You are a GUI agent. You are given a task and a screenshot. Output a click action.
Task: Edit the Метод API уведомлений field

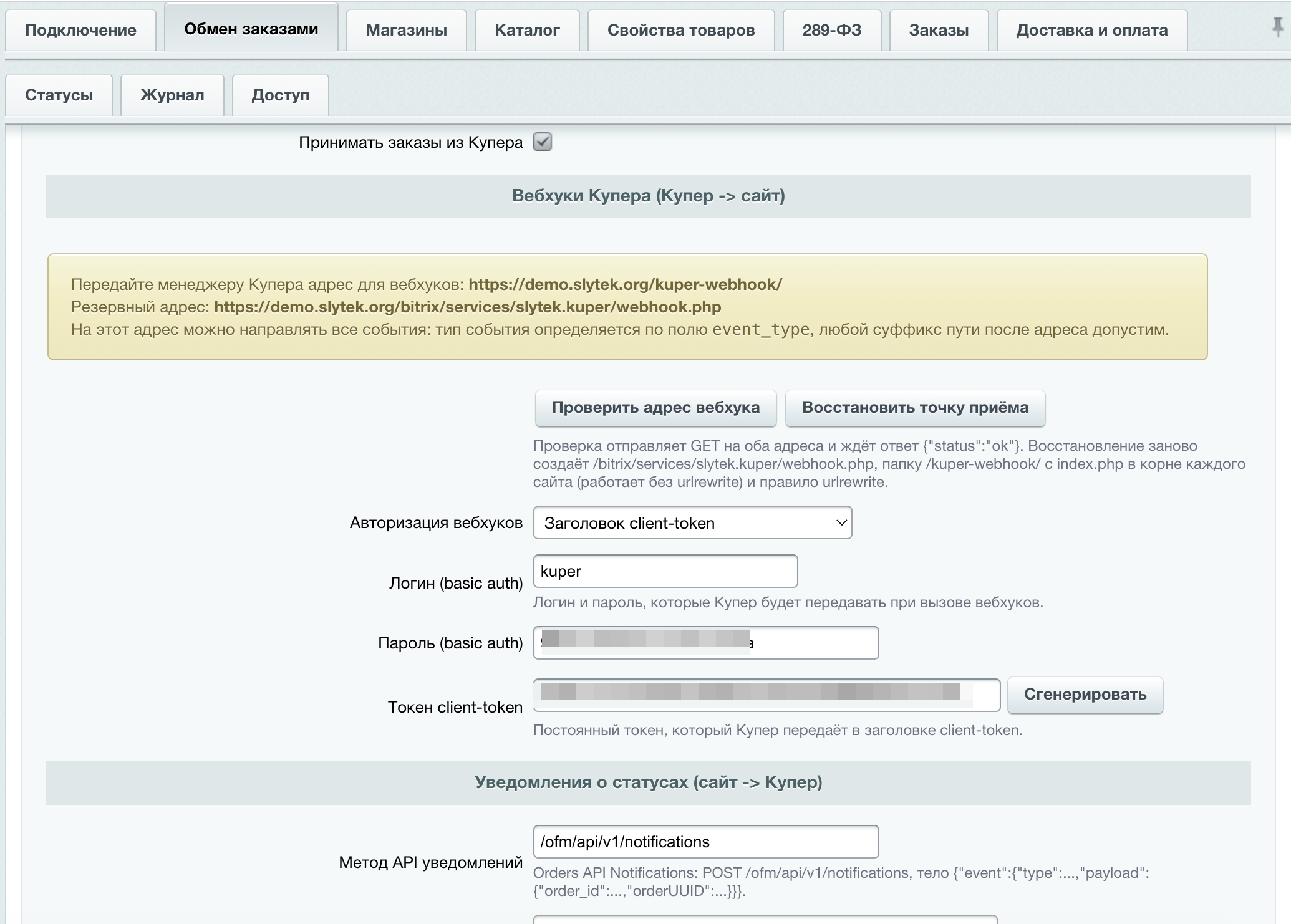coord(706,842)
